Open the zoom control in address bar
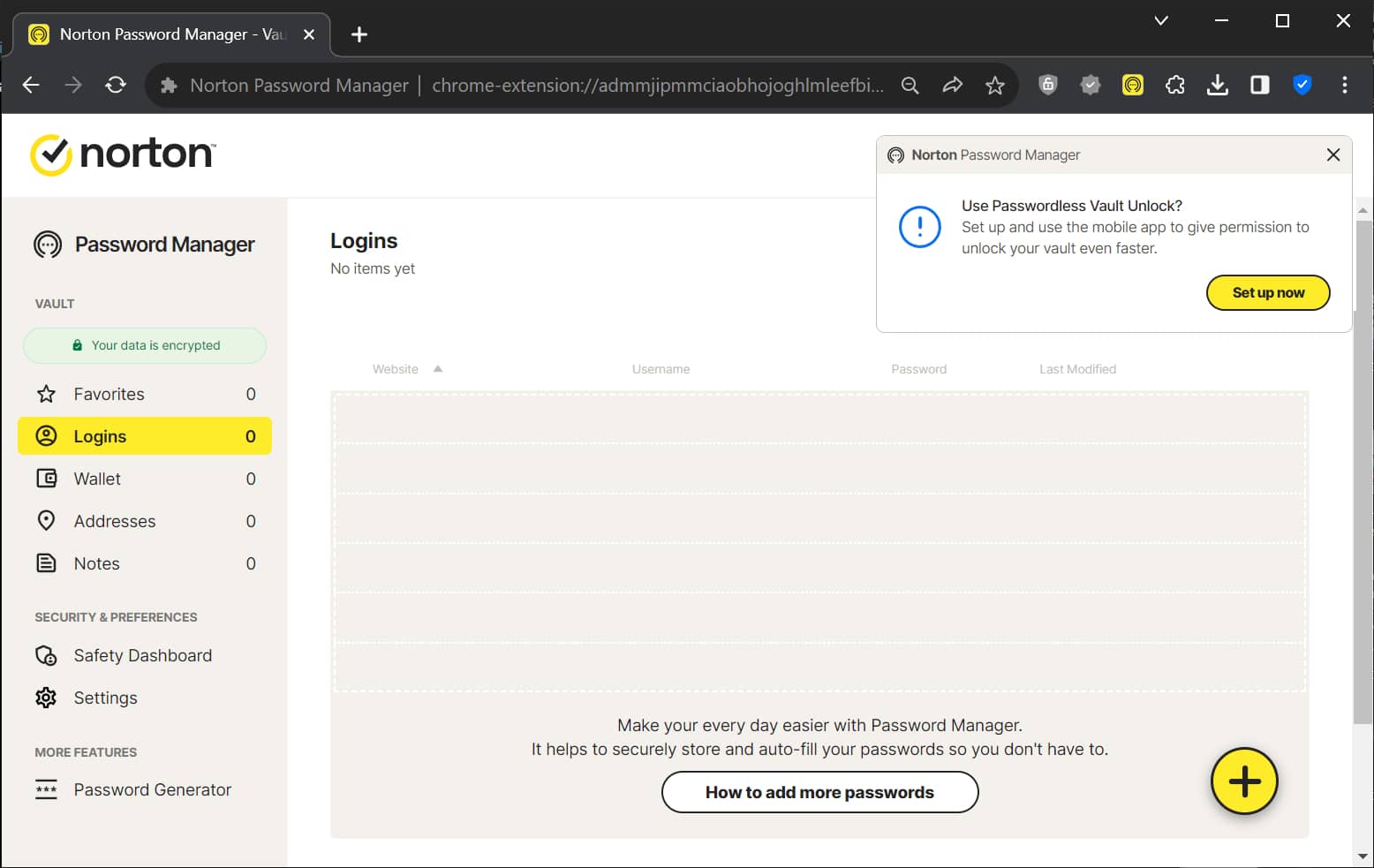 (x=910, y=85)
